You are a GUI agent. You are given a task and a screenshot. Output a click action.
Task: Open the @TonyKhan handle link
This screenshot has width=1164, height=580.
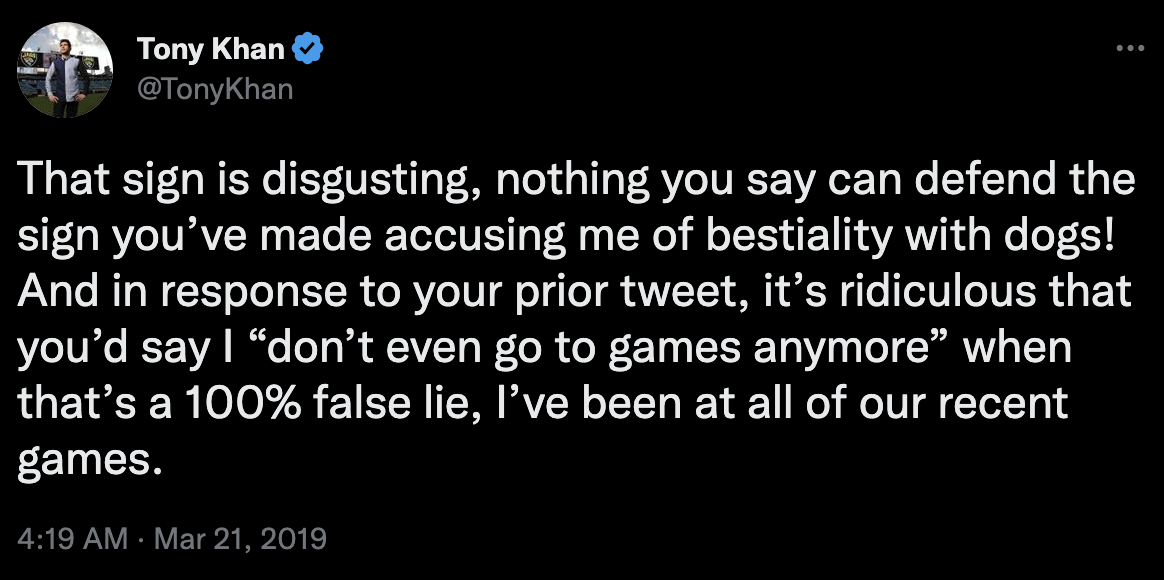(x=215, y=89)
